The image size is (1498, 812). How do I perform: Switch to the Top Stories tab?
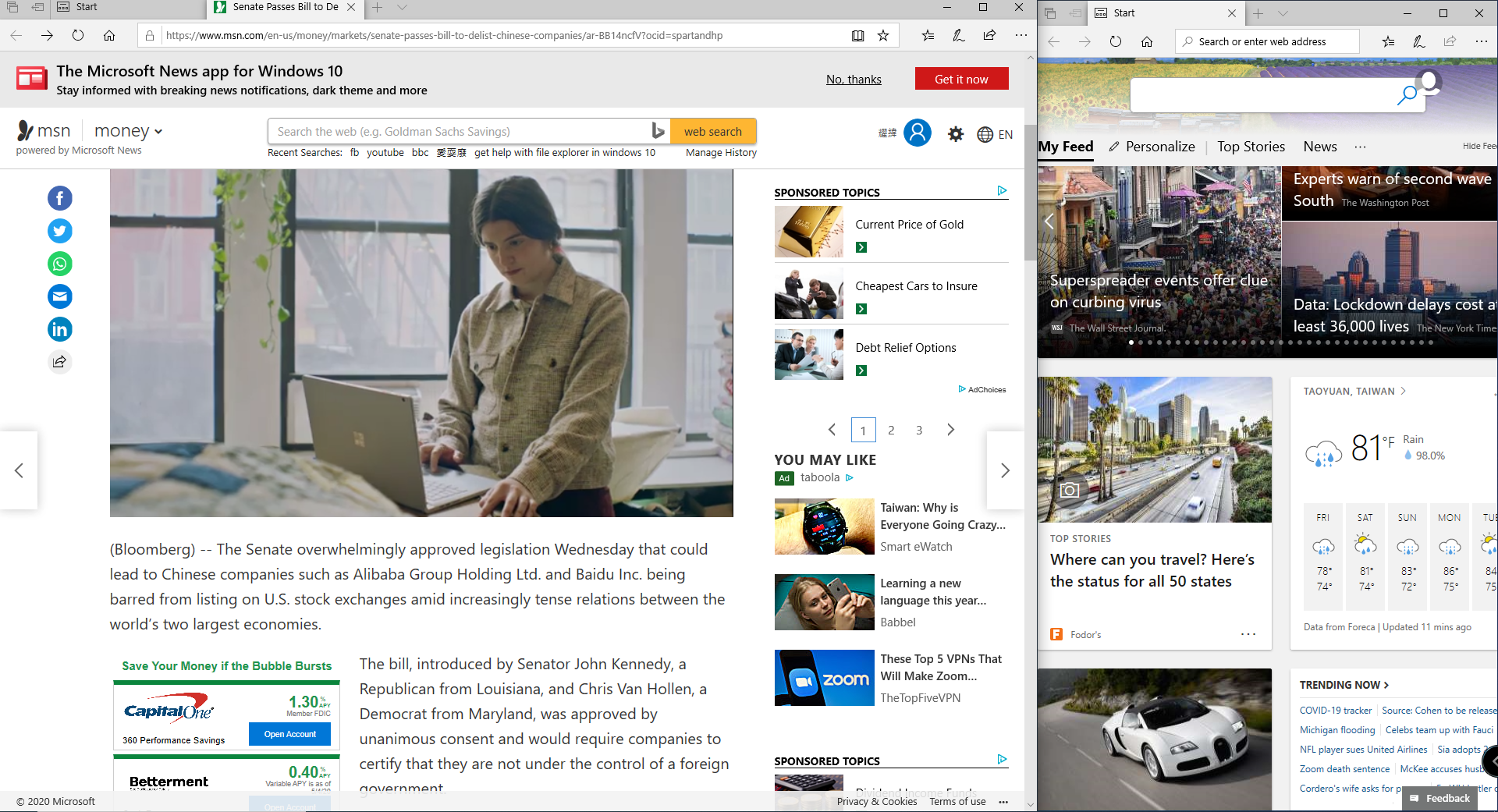[x=1251, y=147]
